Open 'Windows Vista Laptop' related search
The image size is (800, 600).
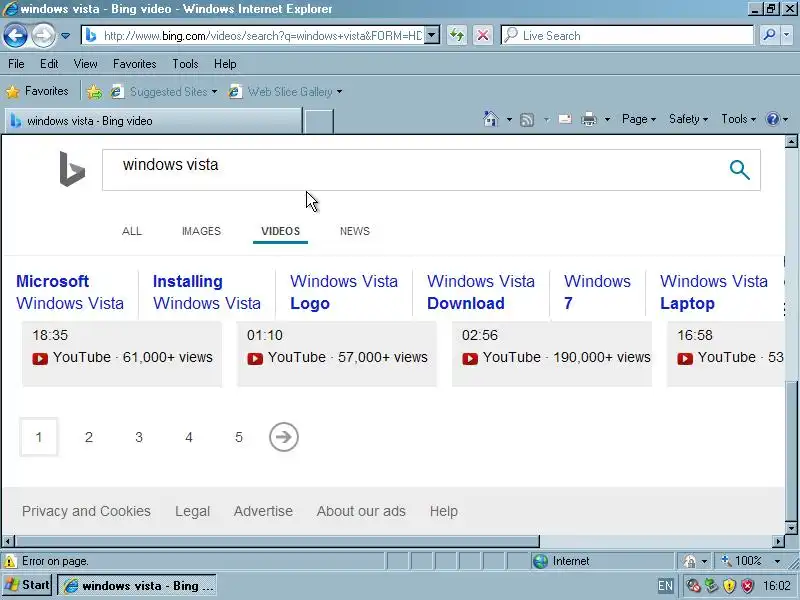713,292
